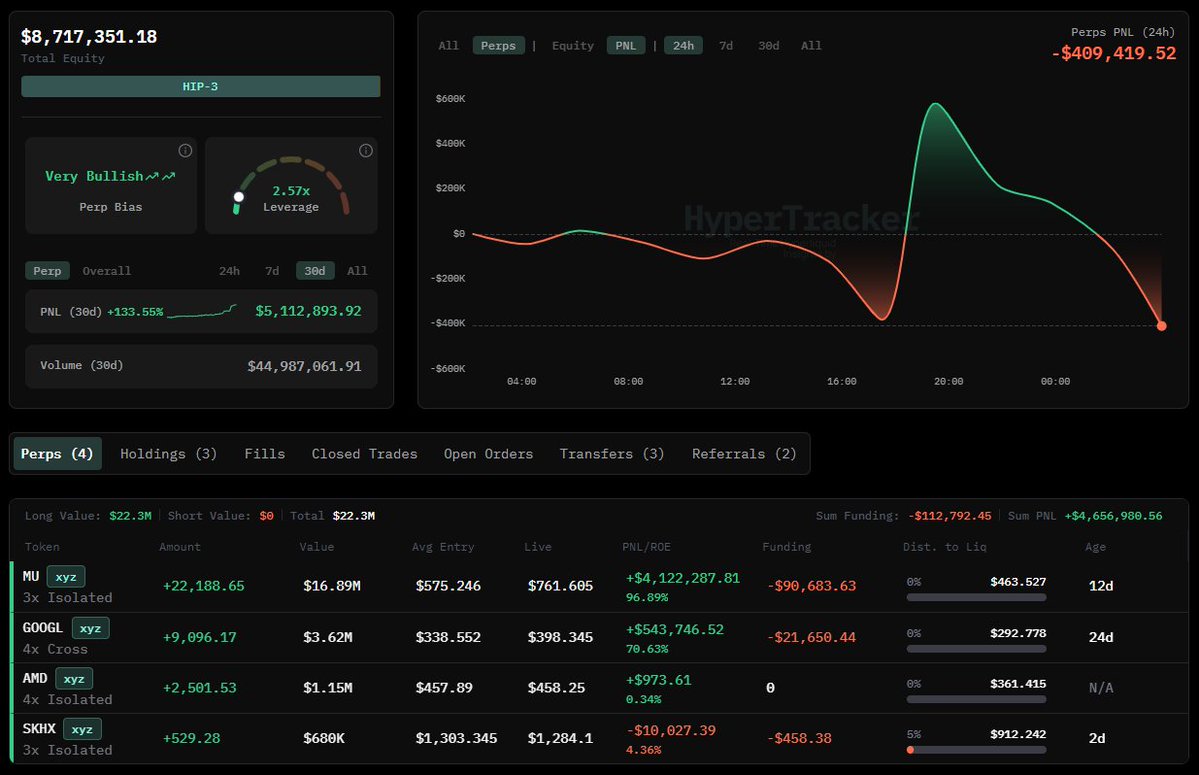This screenshot has width=1199, height=775.
Task: Click the GOOGL liquidation distance bar
Action: (x=976, y=649)
